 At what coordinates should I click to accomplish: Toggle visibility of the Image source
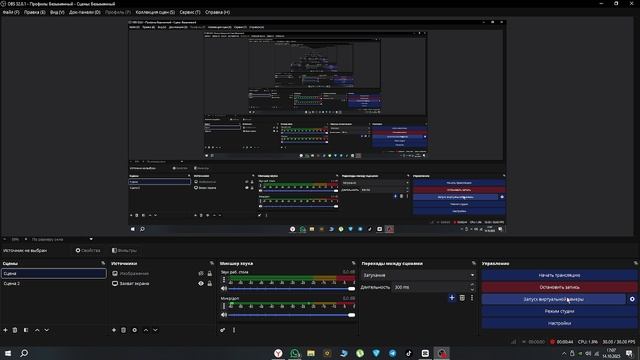pos(201,273)
